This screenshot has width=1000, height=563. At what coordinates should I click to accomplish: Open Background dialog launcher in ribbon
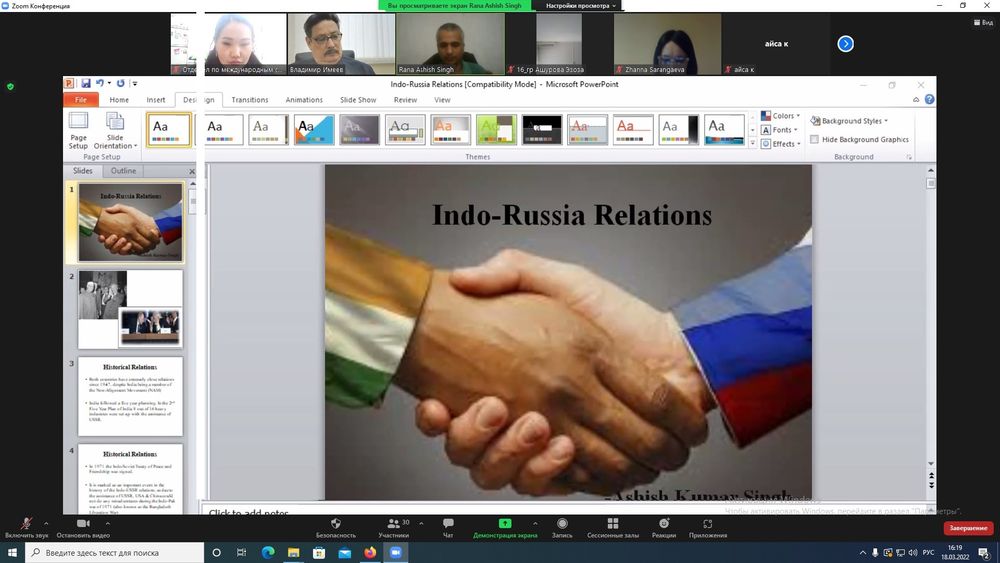909,157
